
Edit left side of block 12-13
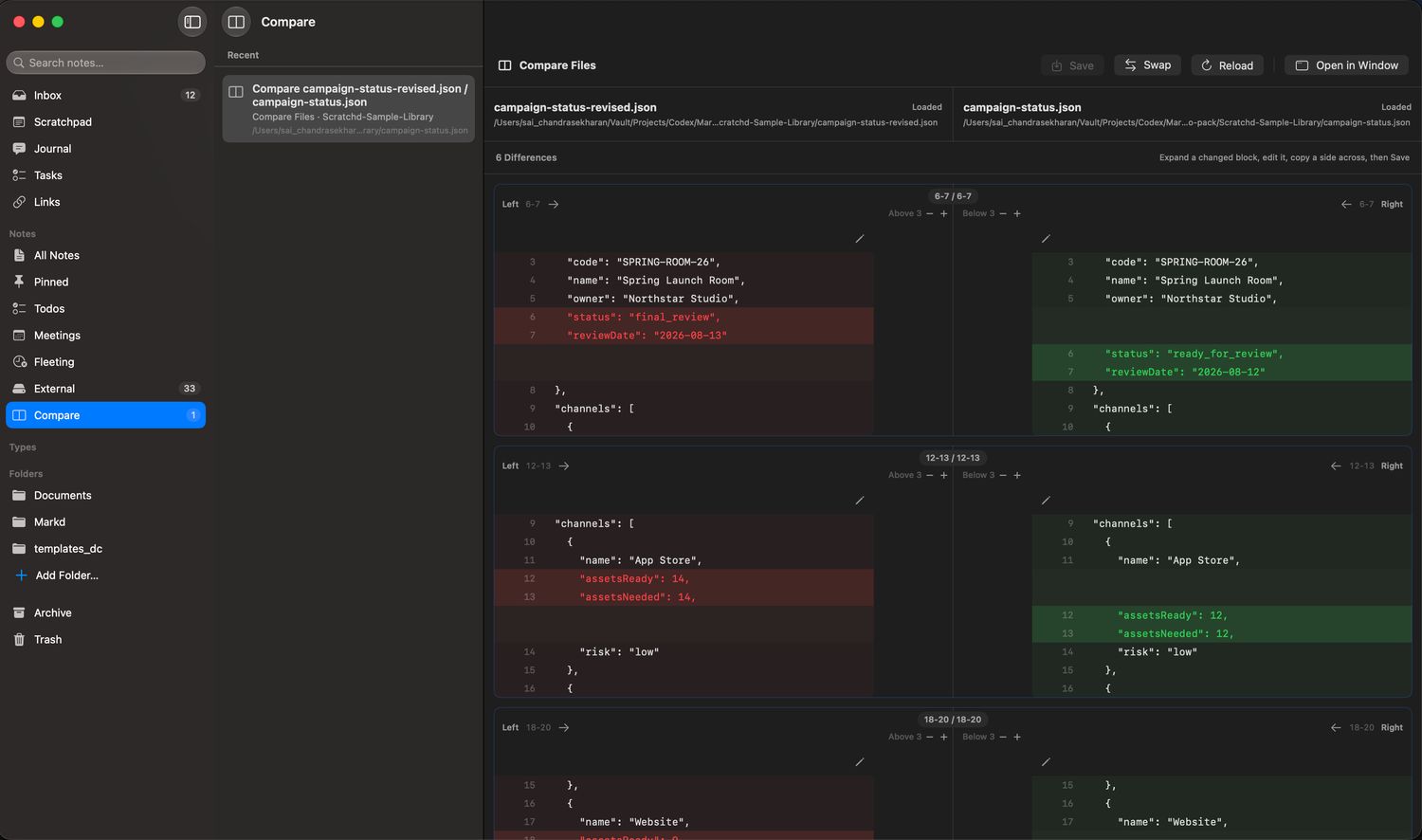pyautogui.click(x=860, y=501)
